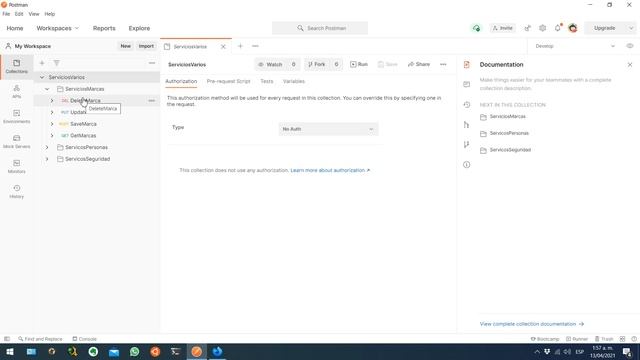Click the filter collections icon
The width and height of the screenshot is (640, 360).
coord(56,63)
